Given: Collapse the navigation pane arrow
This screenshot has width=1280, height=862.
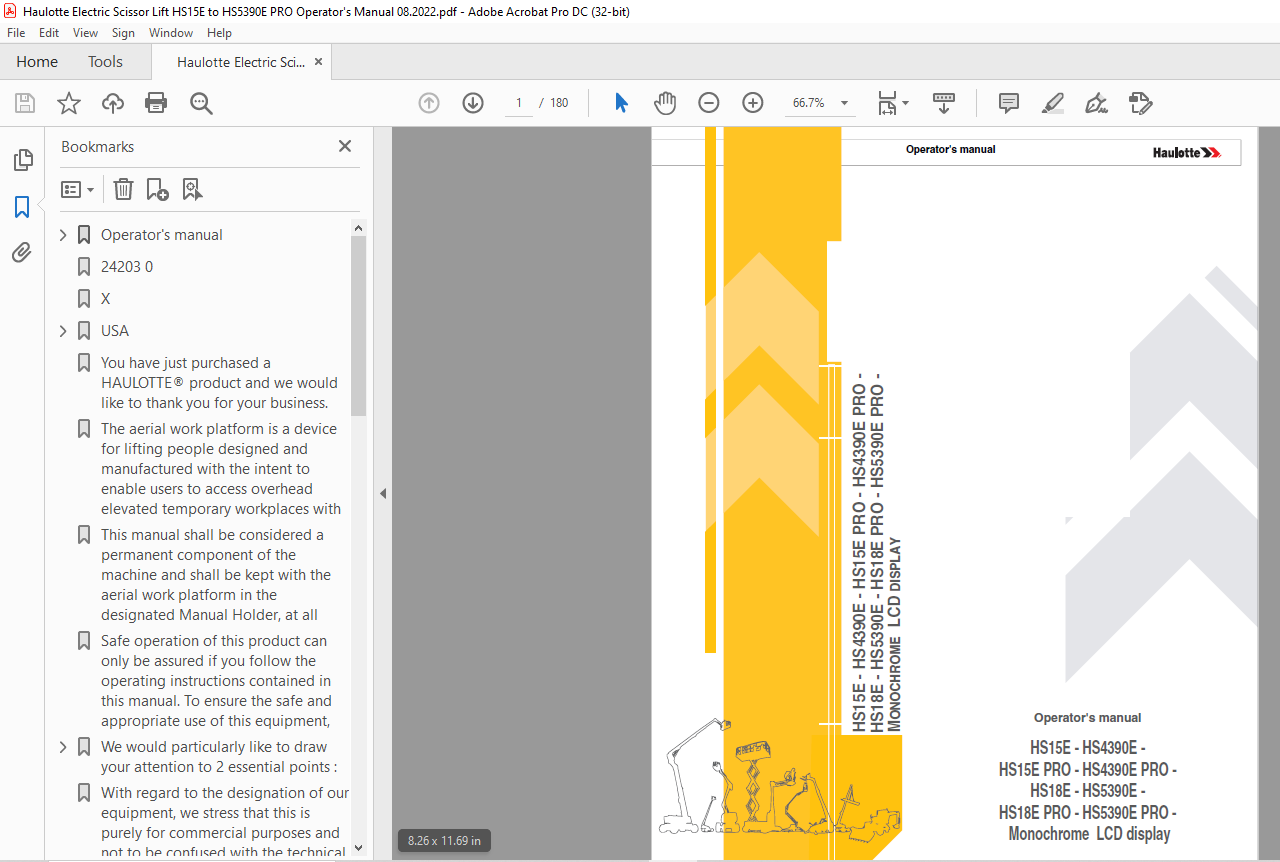Looking at the screenshot, I should (x=383, y=493).
